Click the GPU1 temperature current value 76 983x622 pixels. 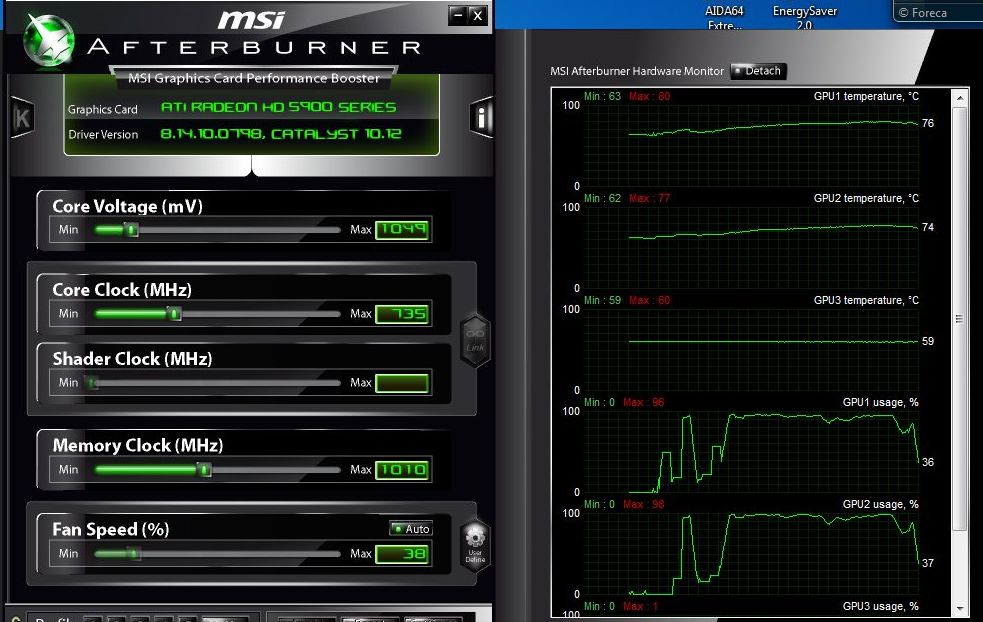928,123
